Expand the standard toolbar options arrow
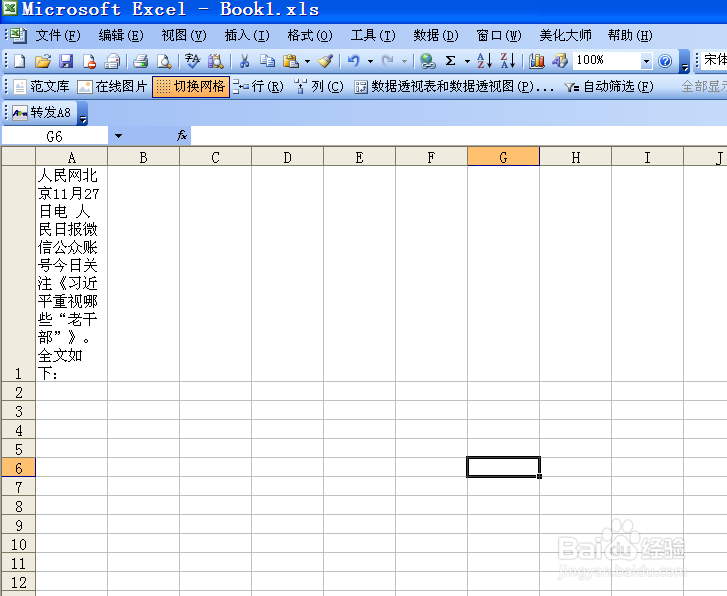The width and height of the screenshot is (727, 596). [x=684, y=62]
